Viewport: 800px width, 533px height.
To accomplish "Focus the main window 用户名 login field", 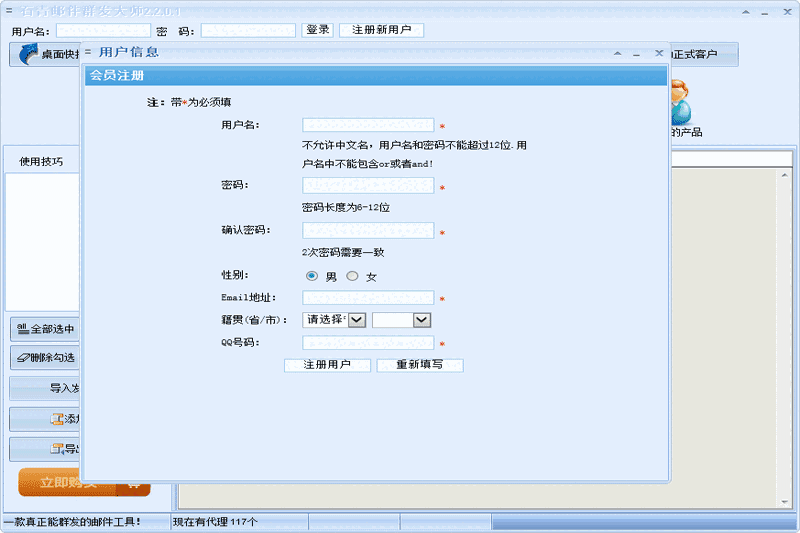I will pos(103,31).
